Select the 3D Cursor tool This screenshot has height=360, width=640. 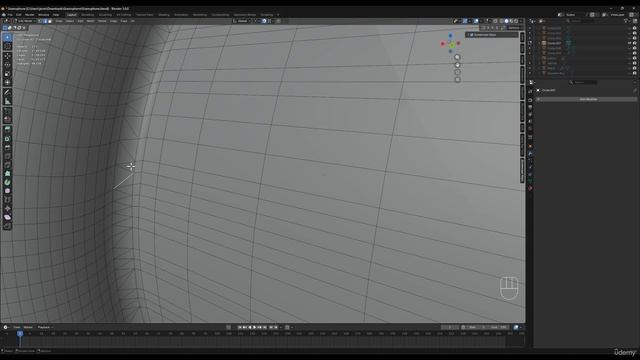pos(7,46)
